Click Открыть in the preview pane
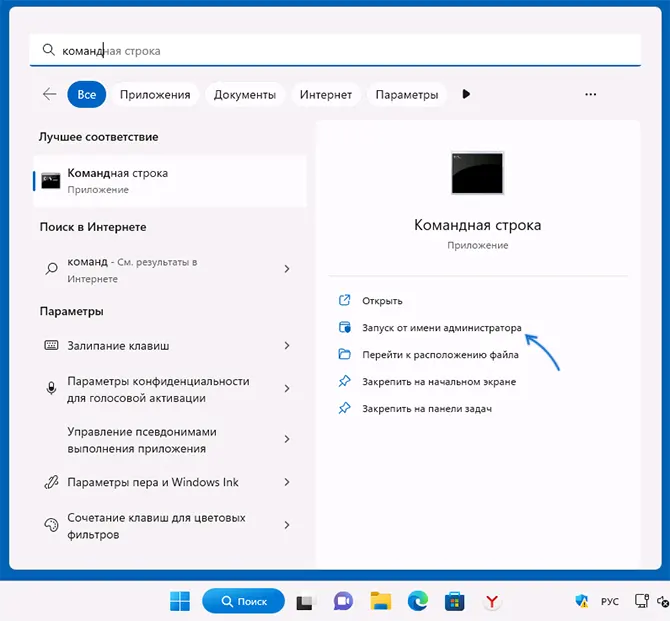This screenshot has width=670, height=621. pyautogui.click(x=382, y=301)
